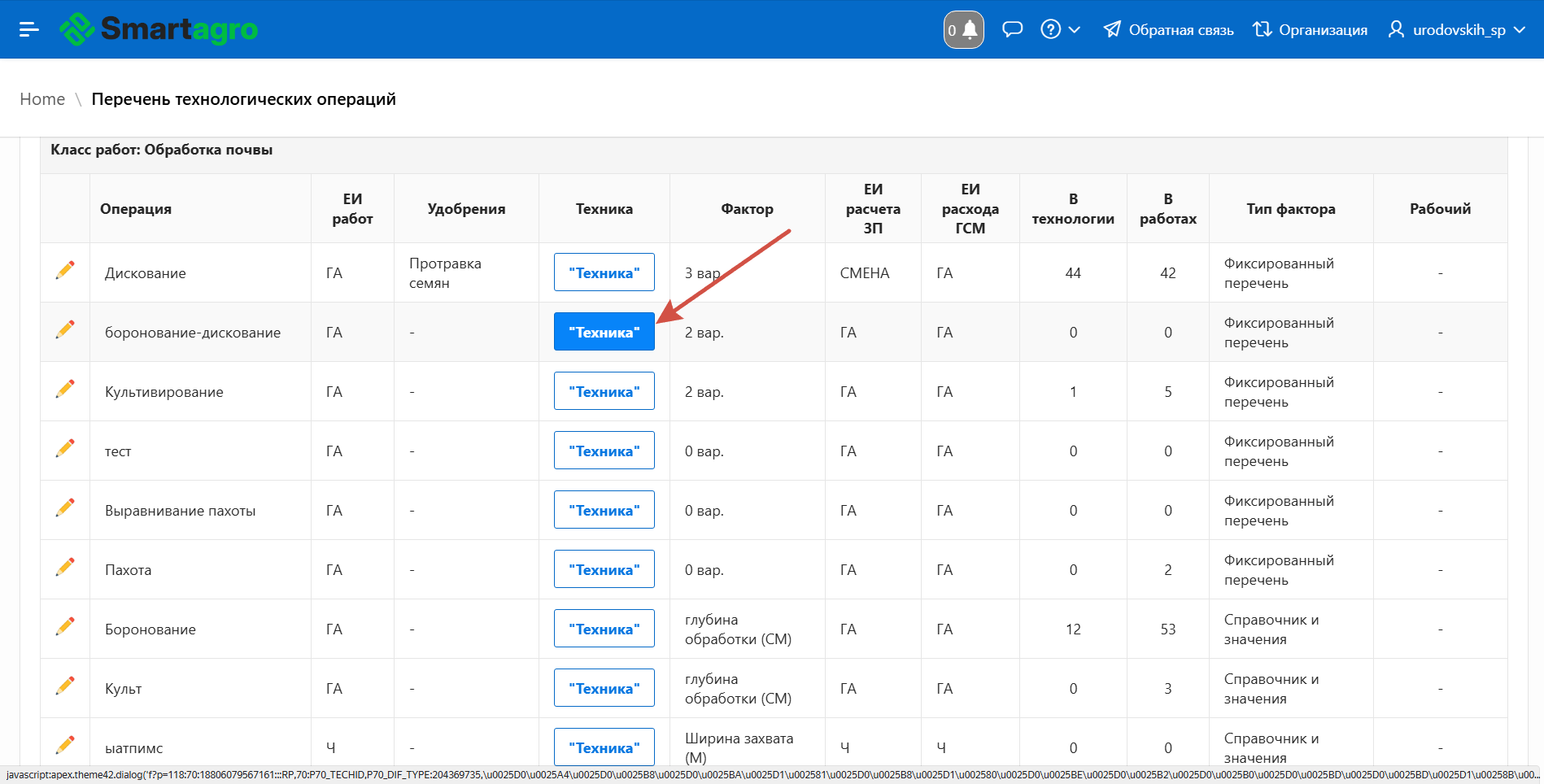This screenshot has height=784, width=1544.
Task: Click the Тип фактора column header
Action: (1290, 209)
